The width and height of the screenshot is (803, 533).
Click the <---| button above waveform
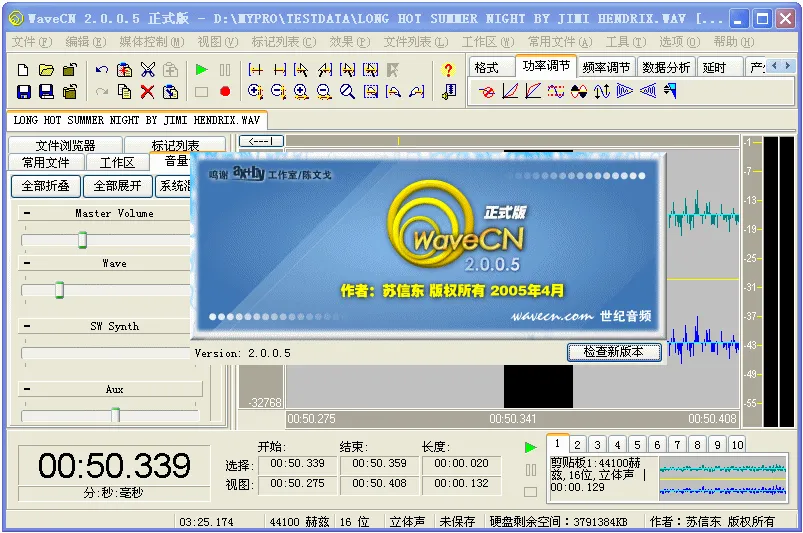click(261, 141)
